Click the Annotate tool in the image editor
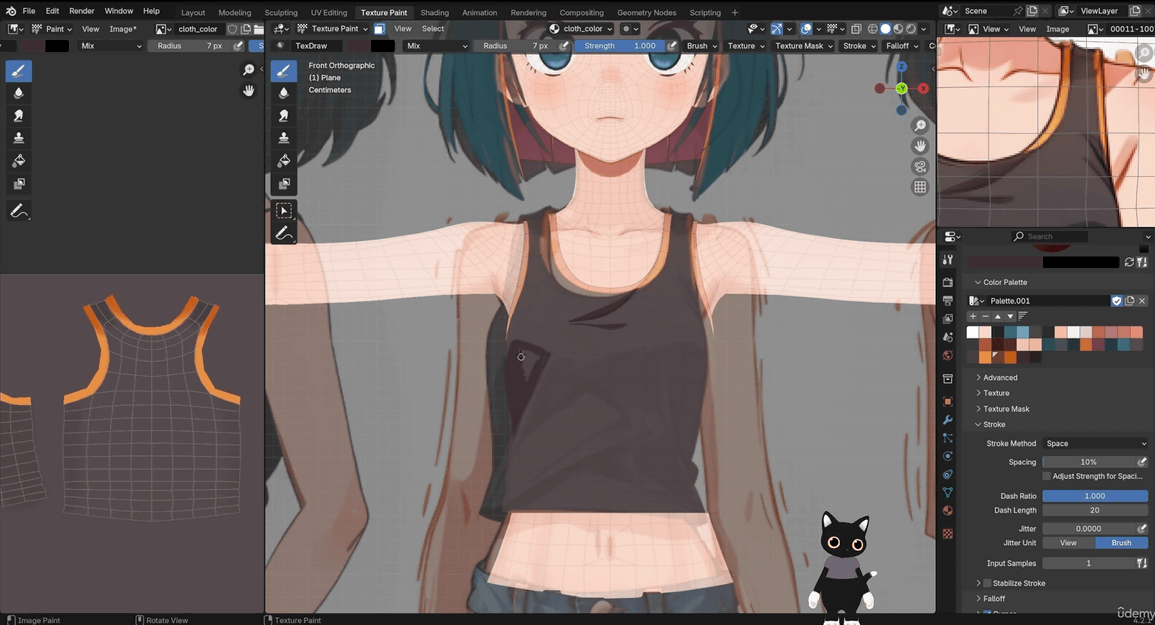The height and width of the screenshot is (625, 1155). (18, 211)
